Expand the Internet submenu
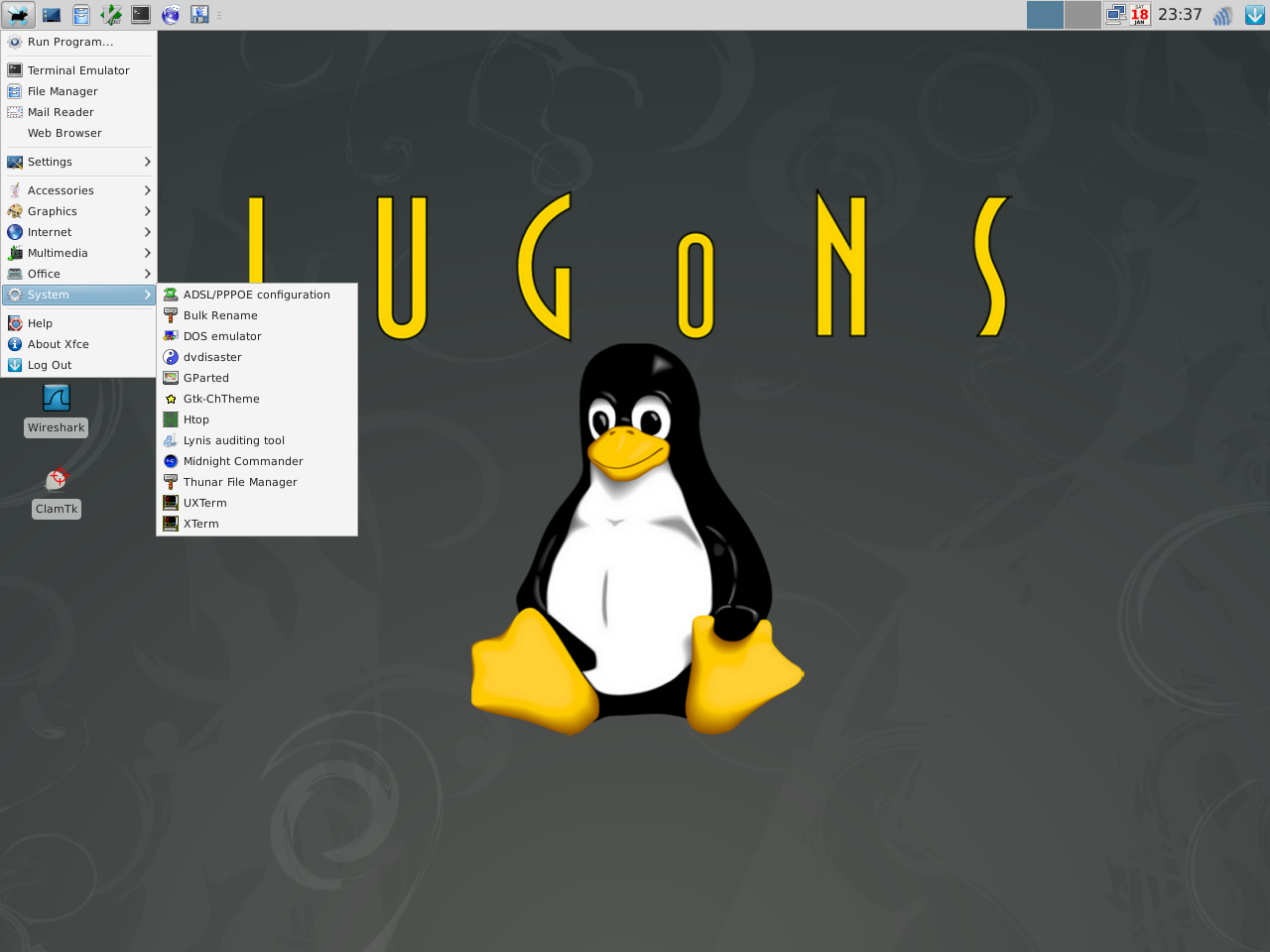The image size is (1270, 952). 78,232
